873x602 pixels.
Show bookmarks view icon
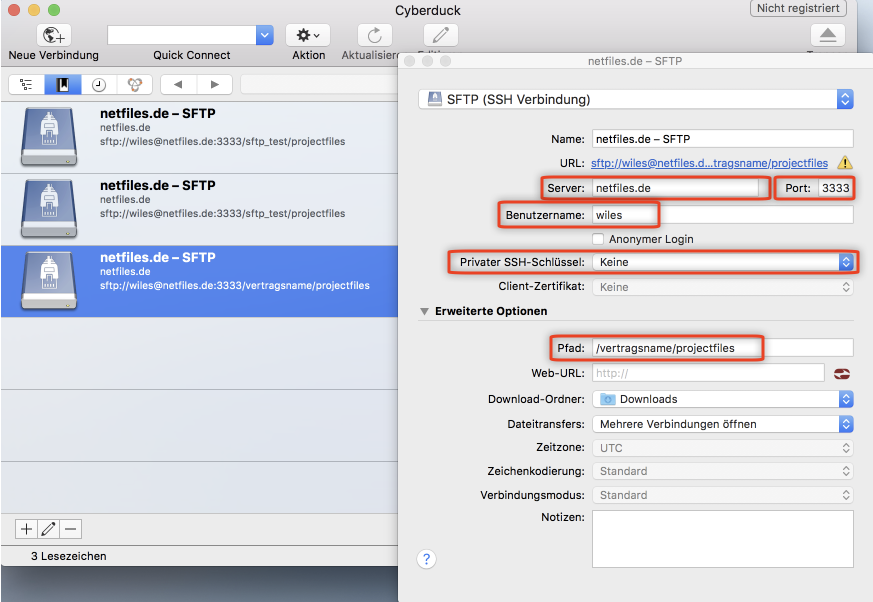tap(63, 85)
